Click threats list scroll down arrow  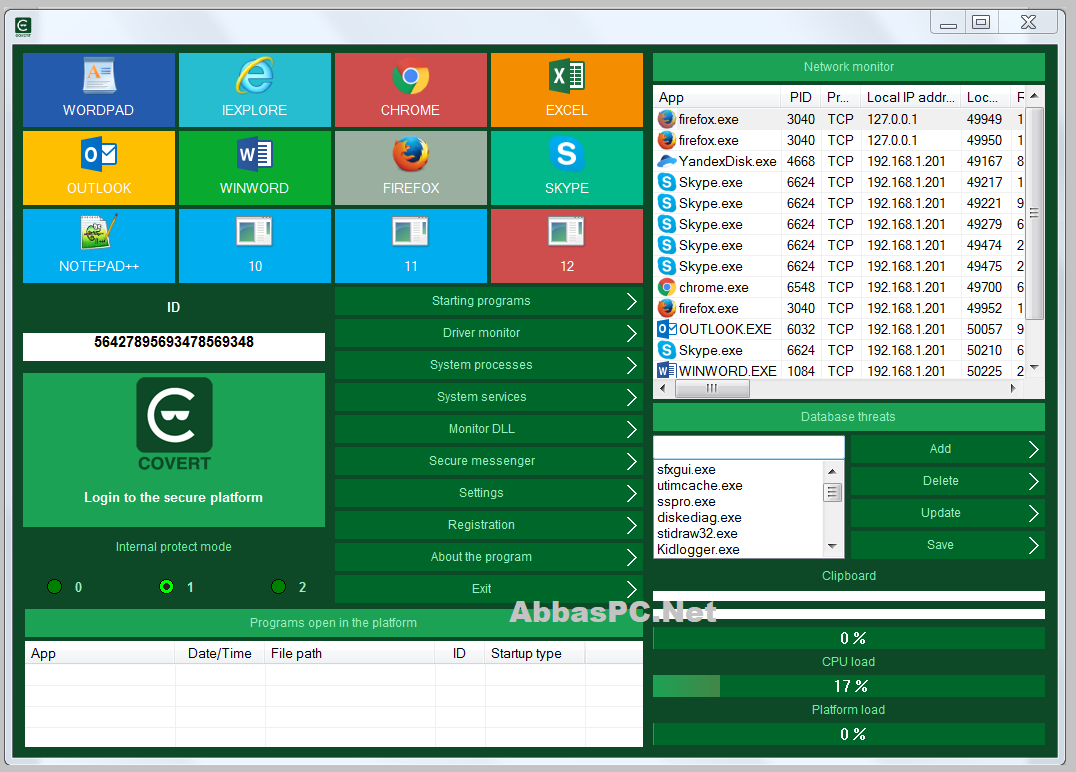click(832, 547)
